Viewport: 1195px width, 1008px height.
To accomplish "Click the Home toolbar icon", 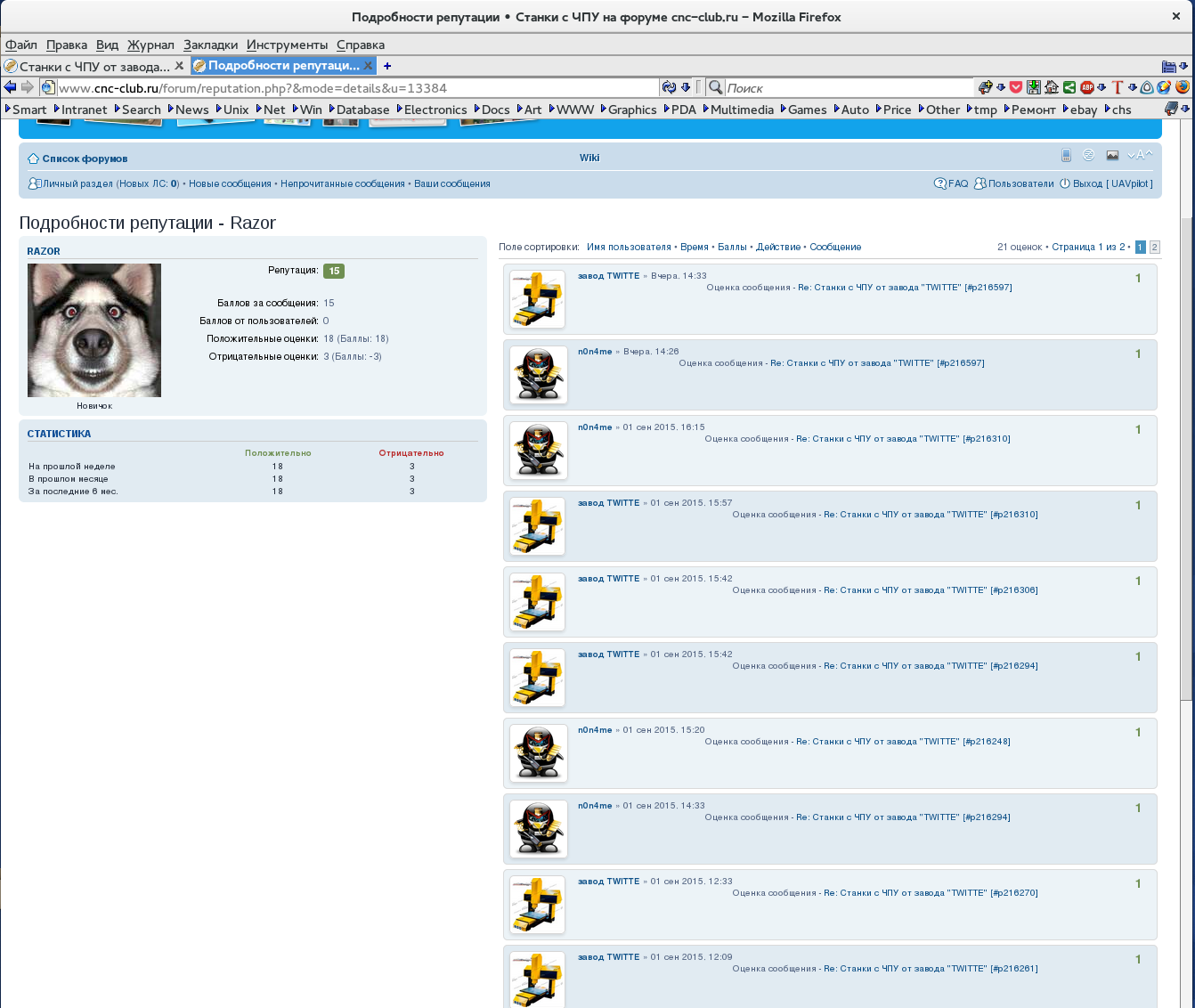I will (x=1052, y=87).
